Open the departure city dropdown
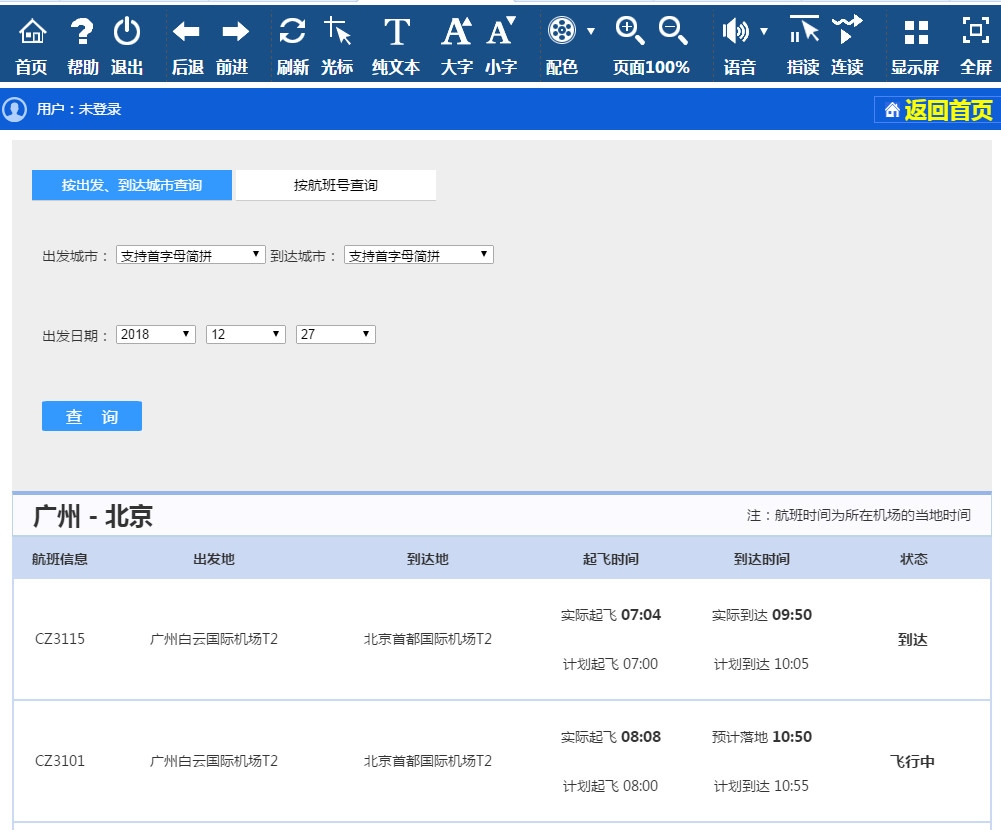The width and height of the screenshot is (1001, 830). [x=190, y=254]
